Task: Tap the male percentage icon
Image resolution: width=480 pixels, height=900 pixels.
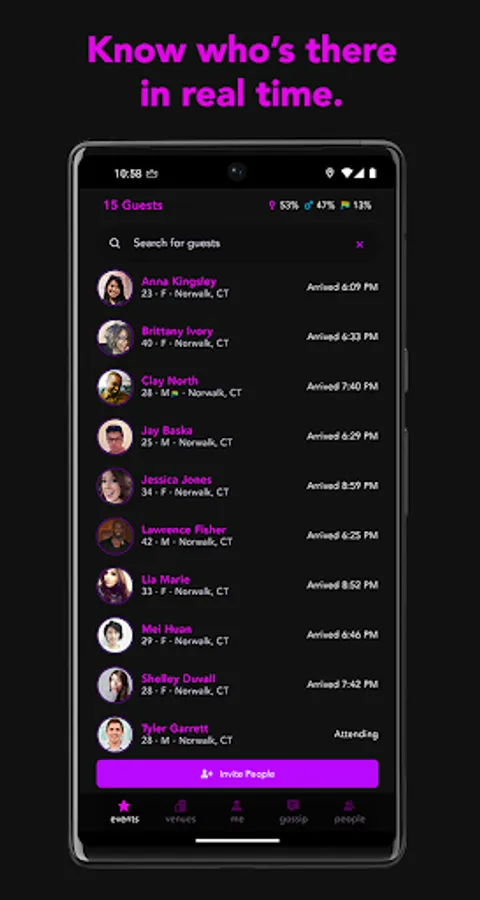Action: click(x=309, y=205)
